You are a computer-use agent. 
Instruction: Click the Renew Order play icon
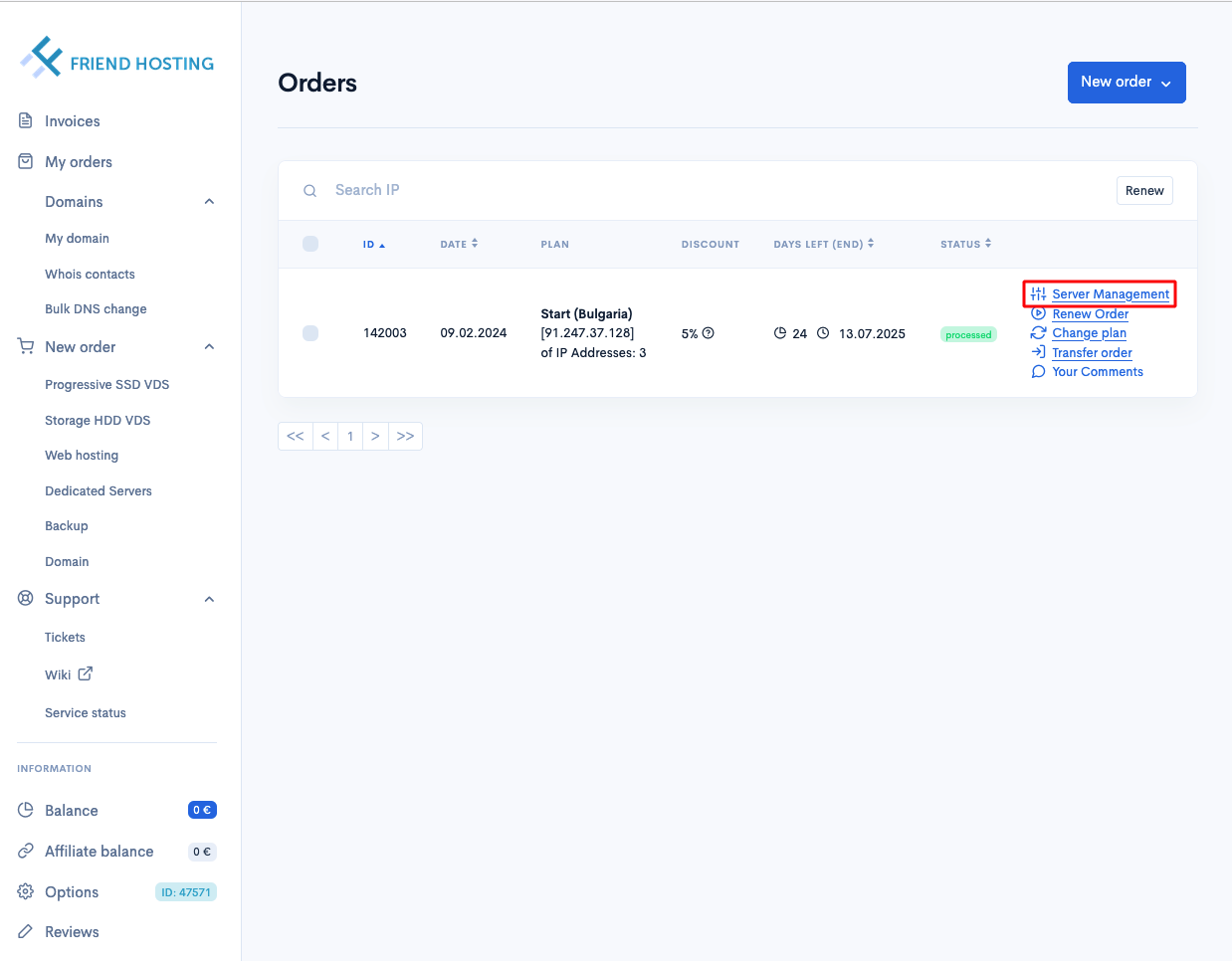1038,313
